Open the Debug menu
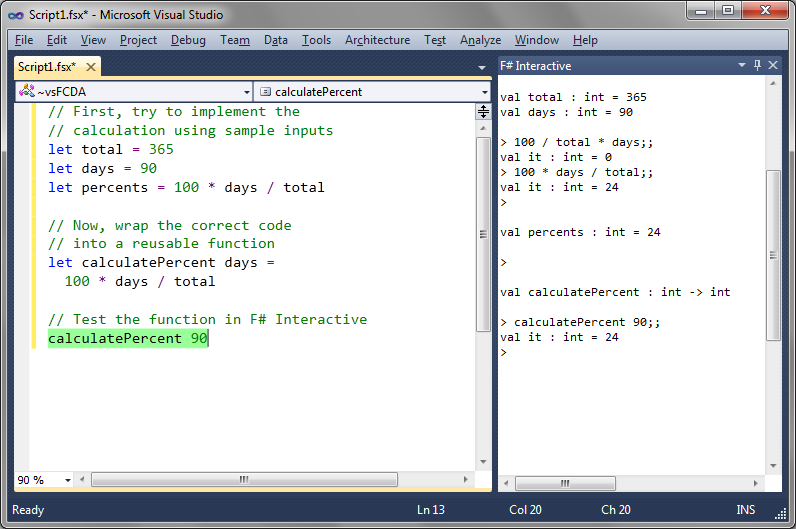This screenshot has width=796, height=529. (x=188, y=40)
